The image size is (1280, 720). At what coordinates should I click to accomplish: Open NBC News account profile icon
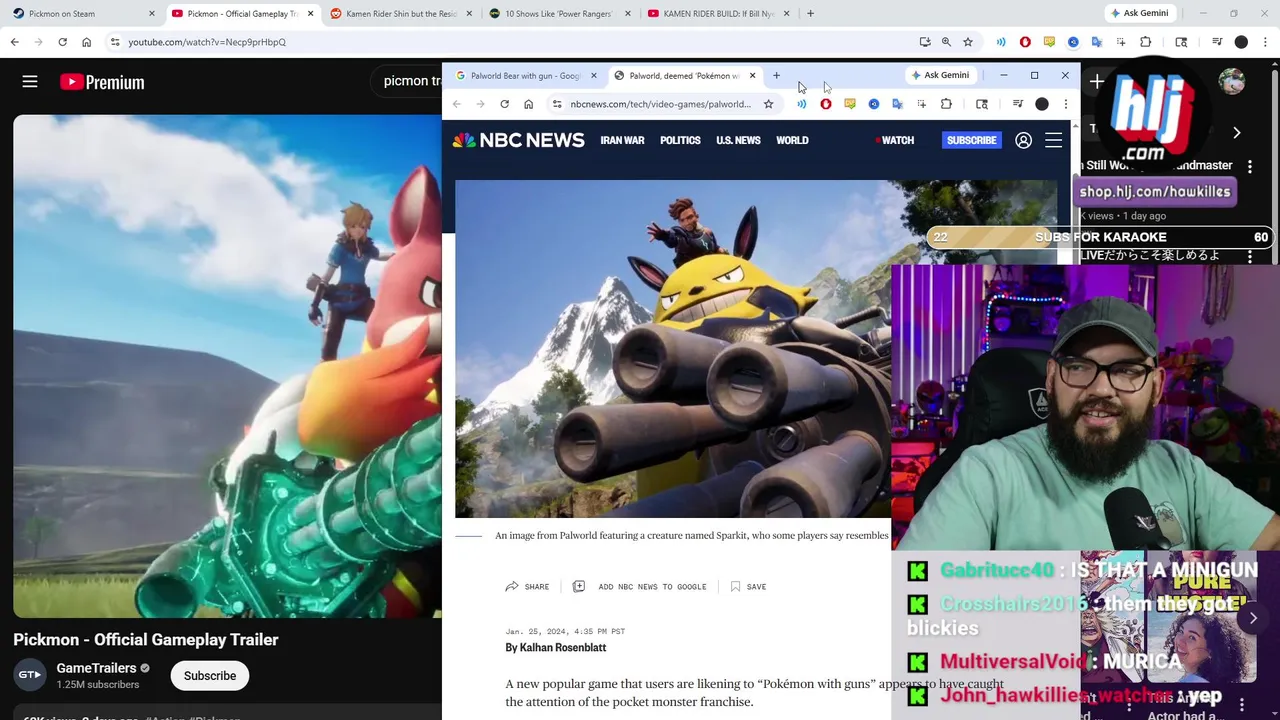tap(1023, 141)
